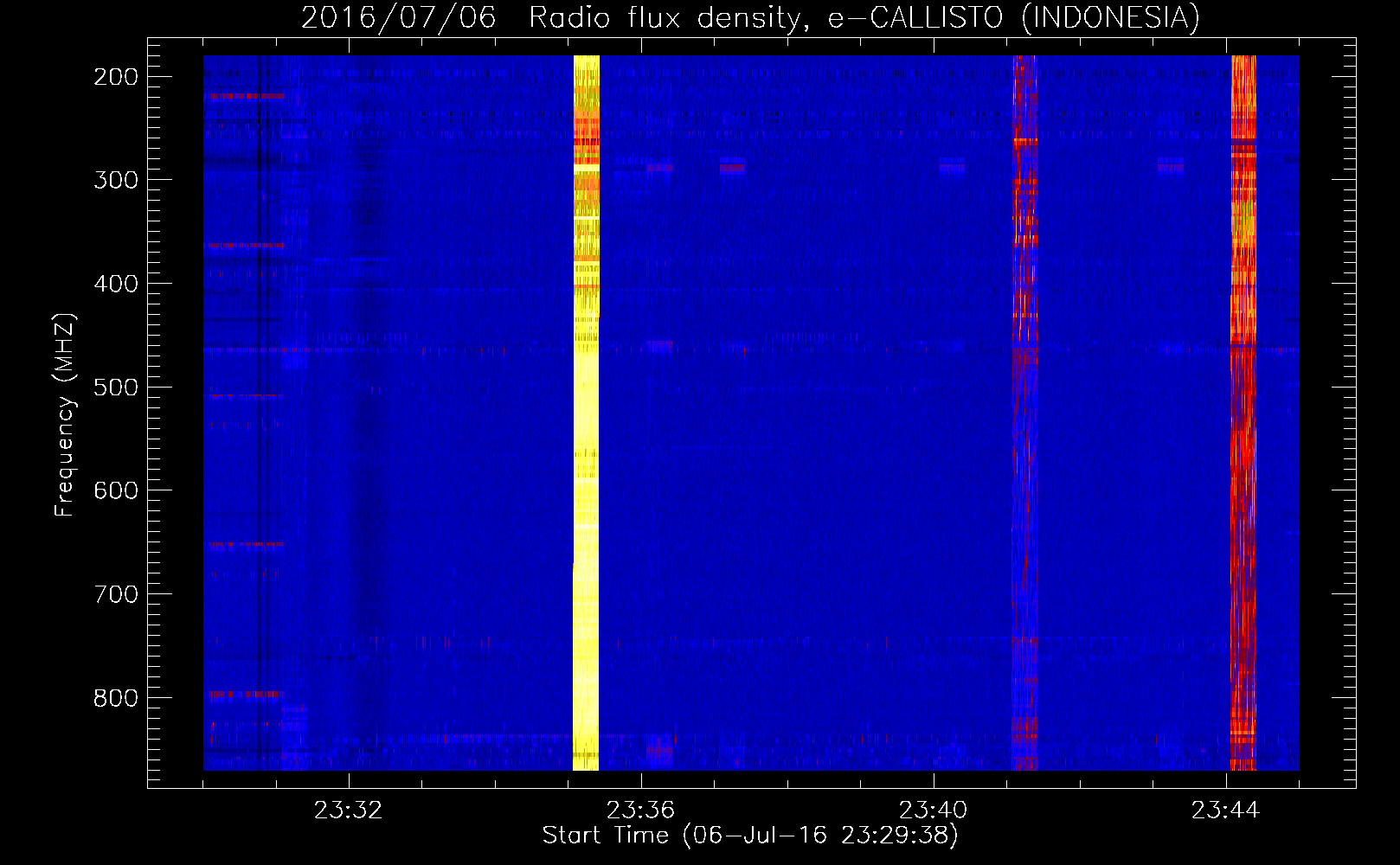Click the 'Start Time (06-Jul-16 23:29:38)' label

pos(750,836)
